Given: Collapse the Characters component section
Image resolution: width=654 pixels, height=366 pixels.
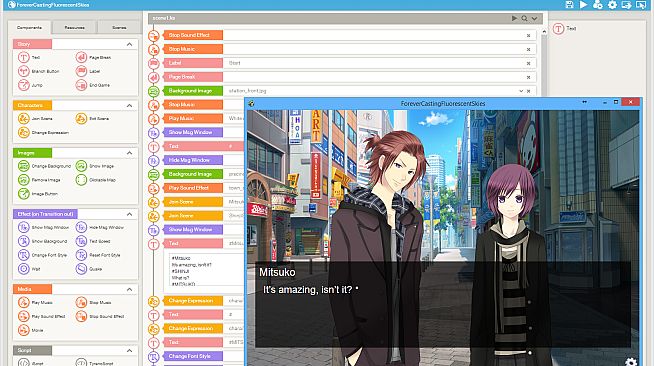Looking at the screenshot, I should click(129, 105).
